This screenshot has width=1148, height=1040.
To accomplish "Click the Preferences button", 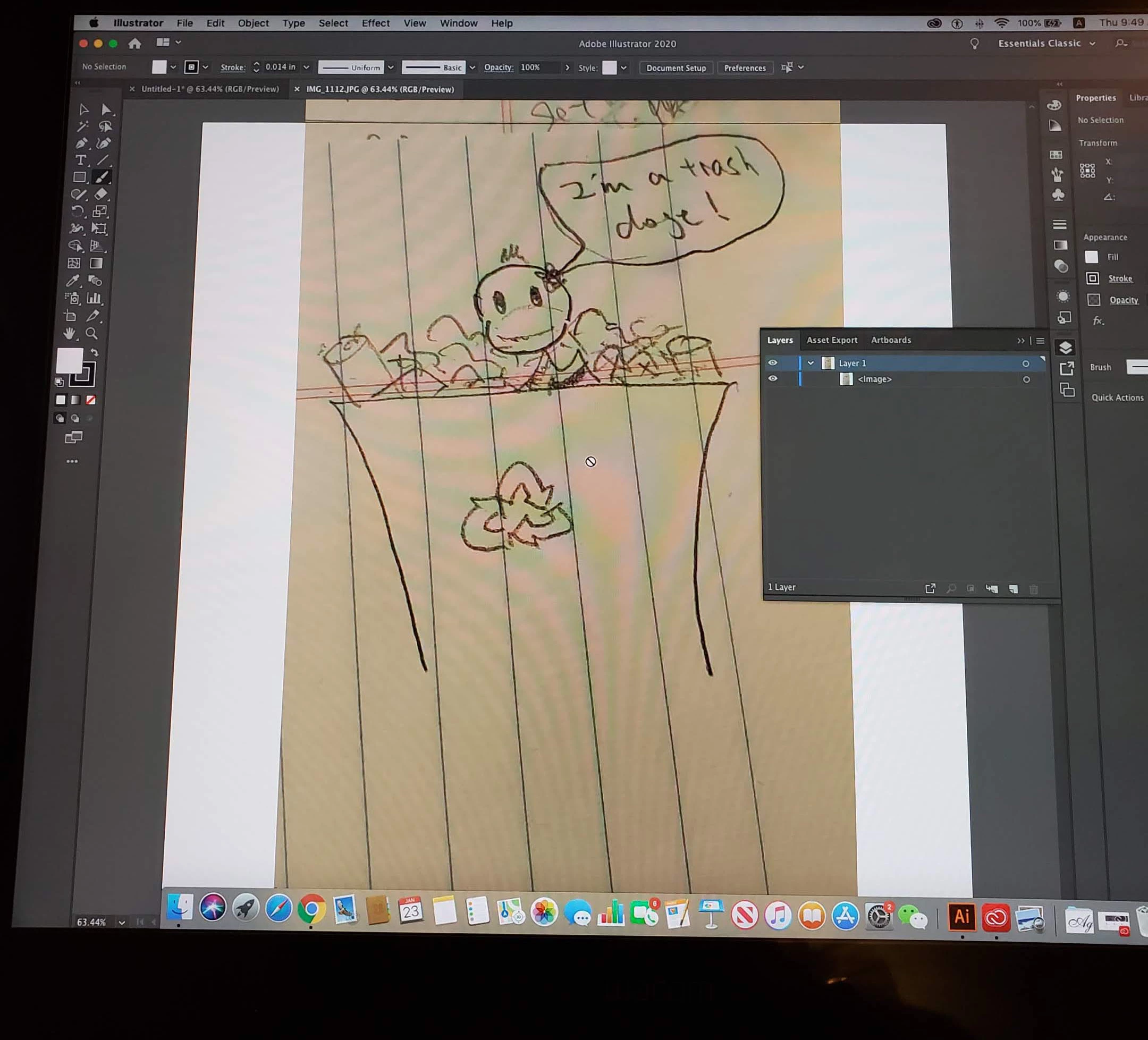I will point(744,67).
